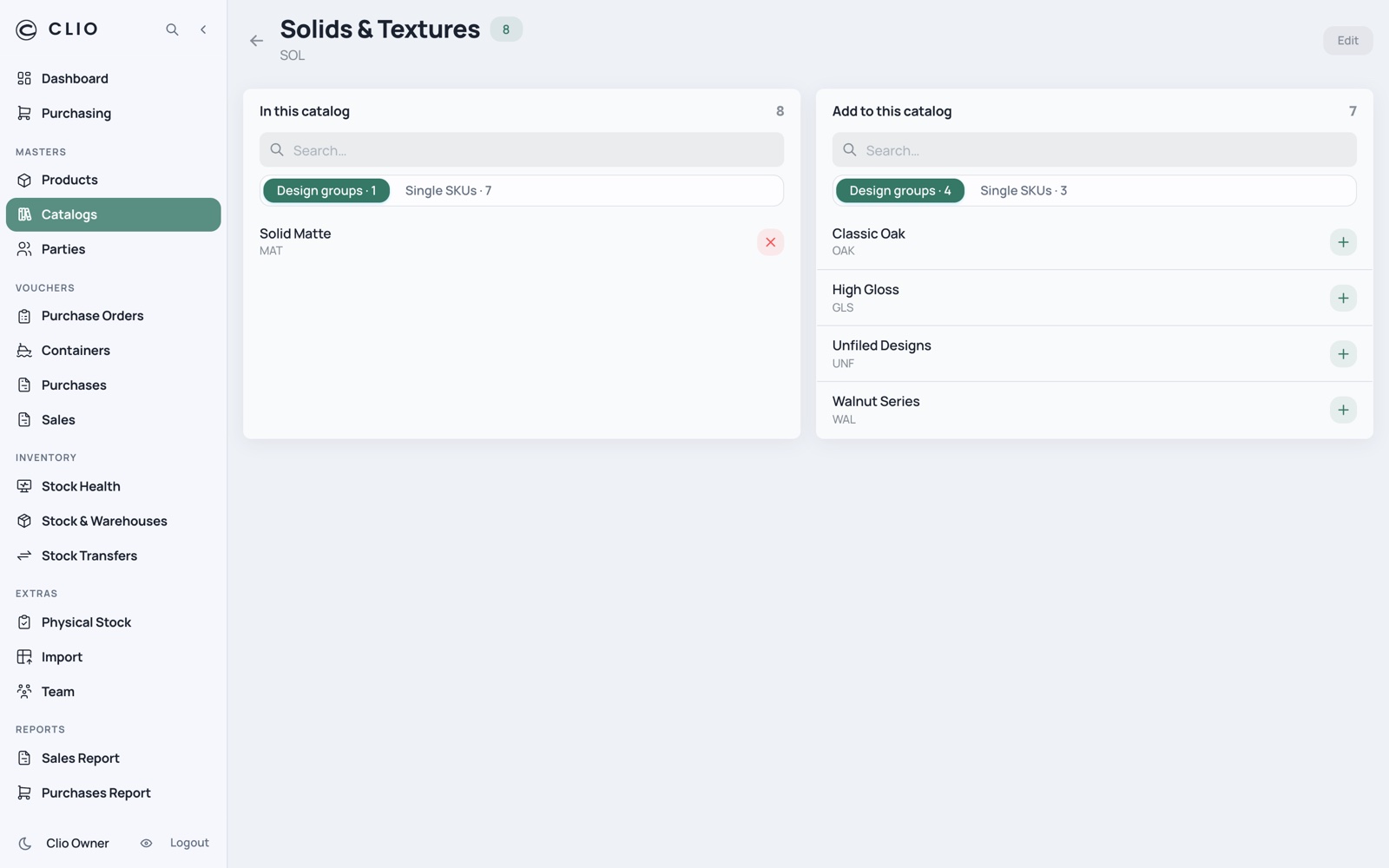
Task: Open Stock & Warehouses
Action: (x=114, y=521)
